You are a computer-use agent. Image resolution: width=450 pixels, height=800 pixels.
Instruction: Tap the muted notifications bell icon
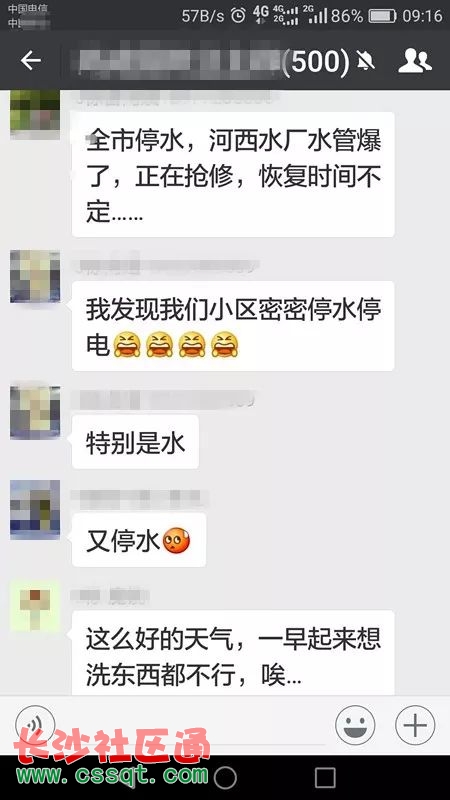[366, 61]
